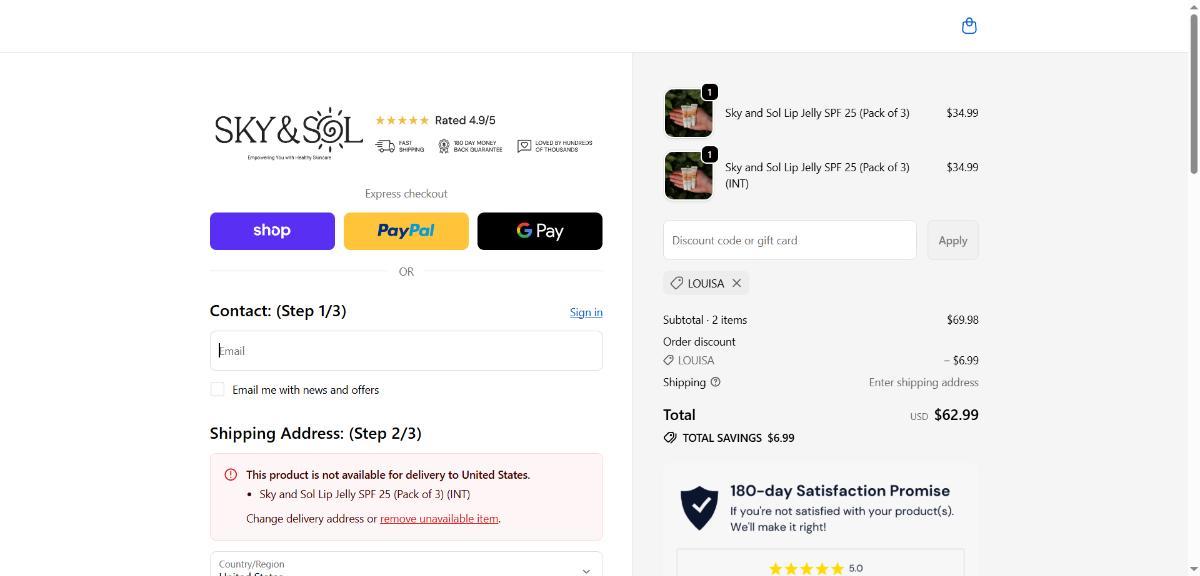Click the fast shipping truck icon
This screenshot has height=576, width=1200.
pyautogui.click(x=385, y=146)
